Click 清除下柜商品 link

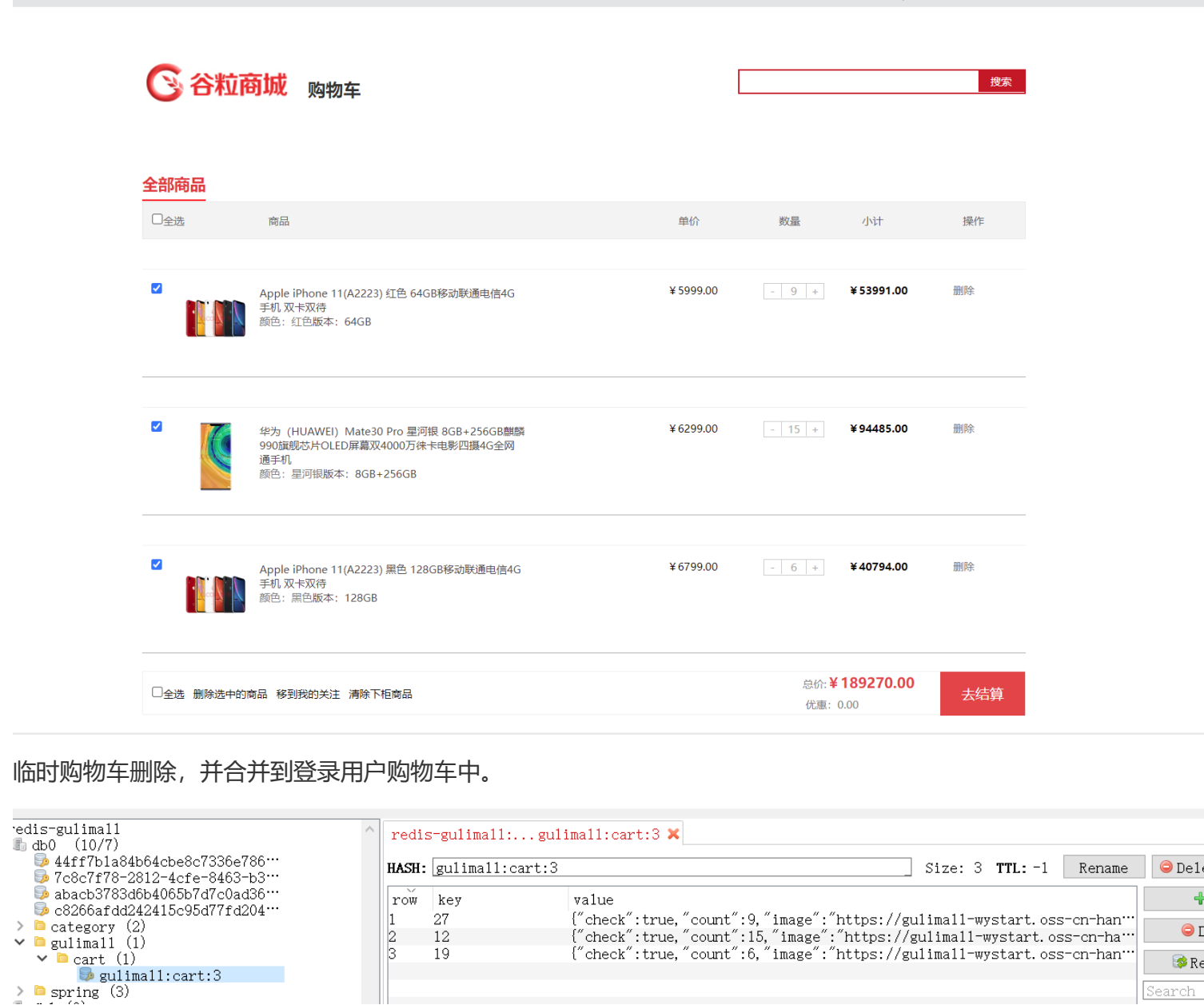pos(381,694)
